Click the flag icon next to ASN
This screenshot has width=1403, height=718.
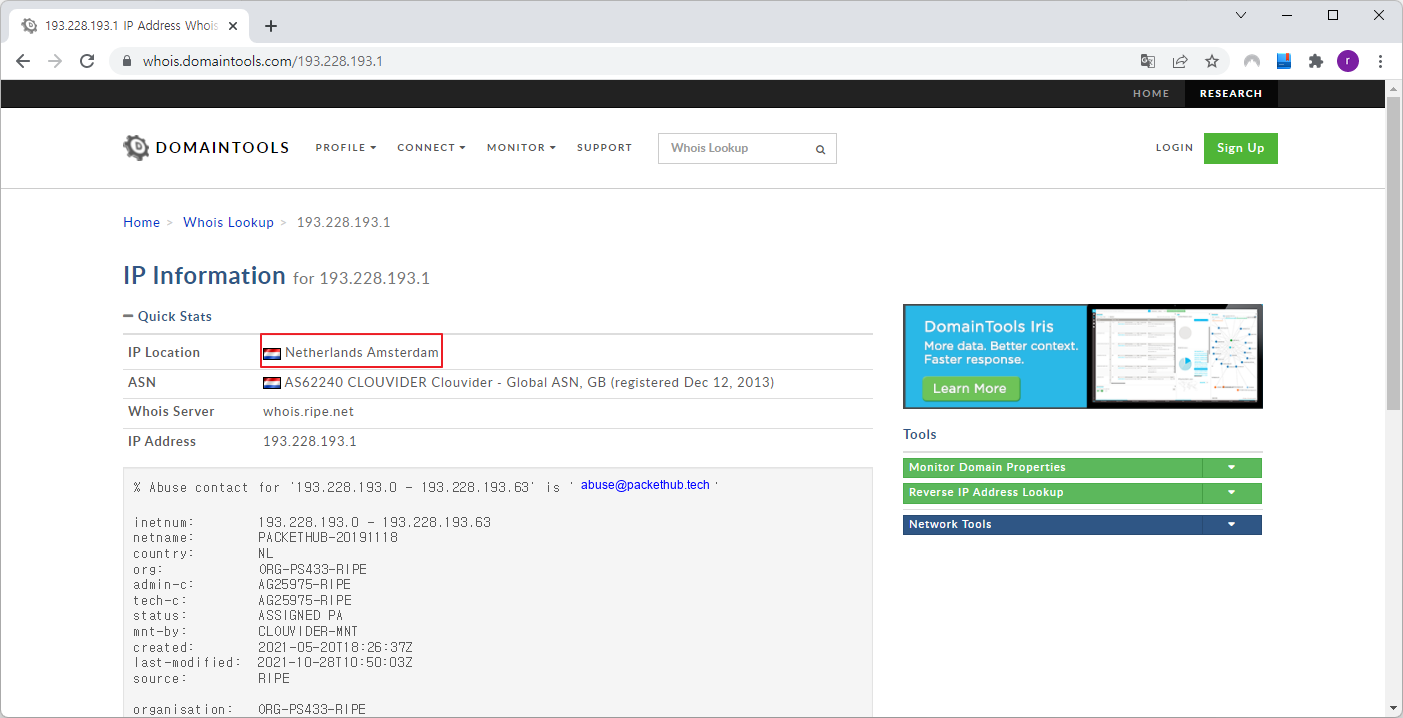click(272, 383)
